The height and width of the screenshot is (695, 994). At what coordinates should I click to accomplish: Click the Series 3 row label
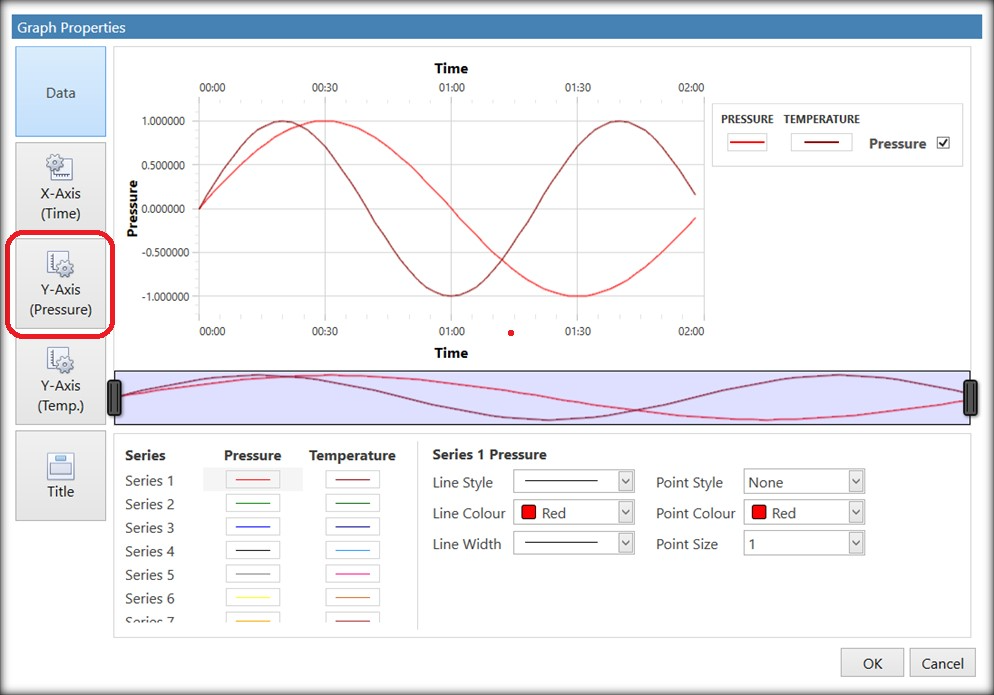point(149,528)
